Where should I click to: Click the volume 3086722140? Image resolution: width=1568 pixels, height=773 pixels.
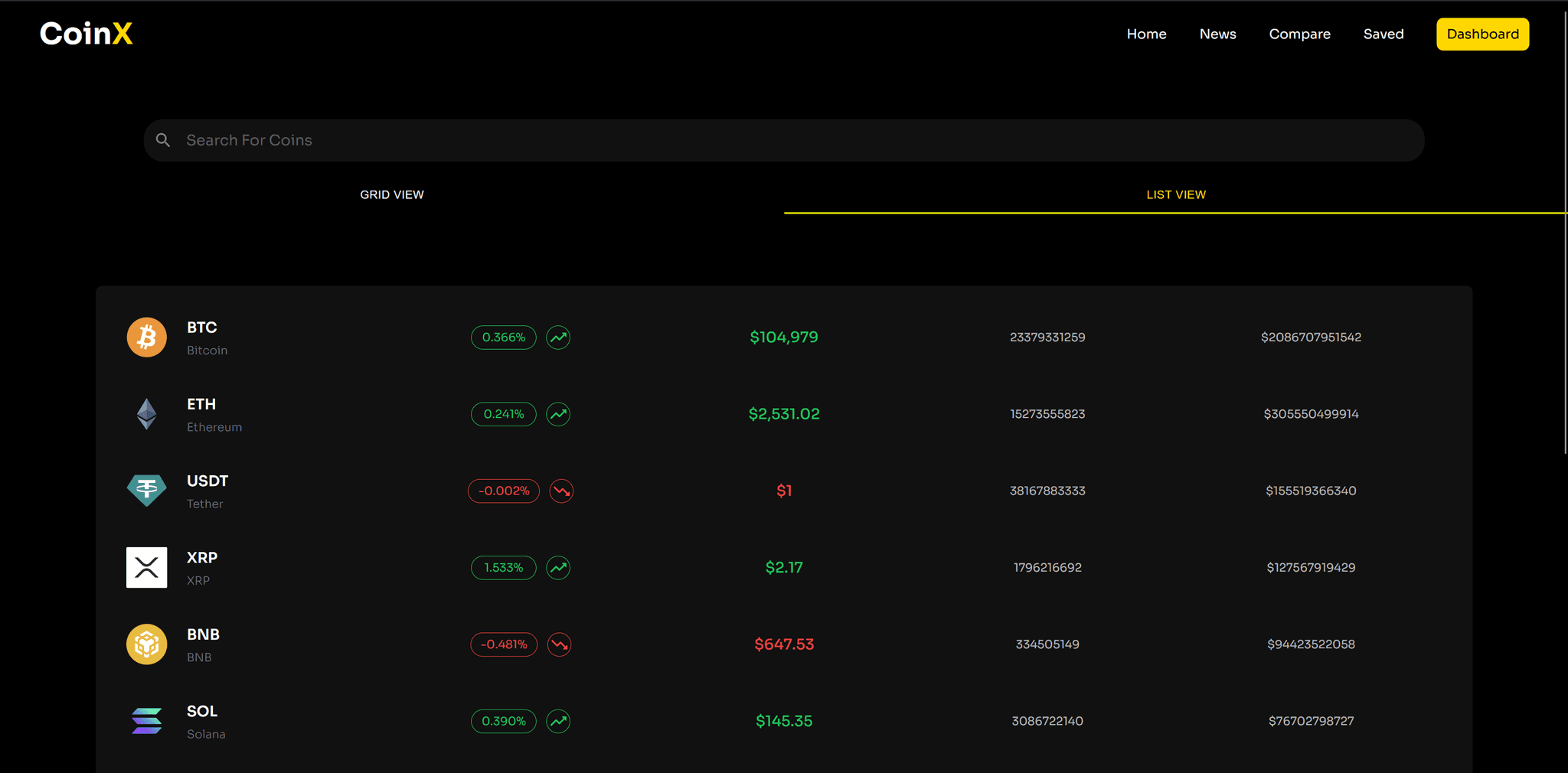(x=1047, y=721)
